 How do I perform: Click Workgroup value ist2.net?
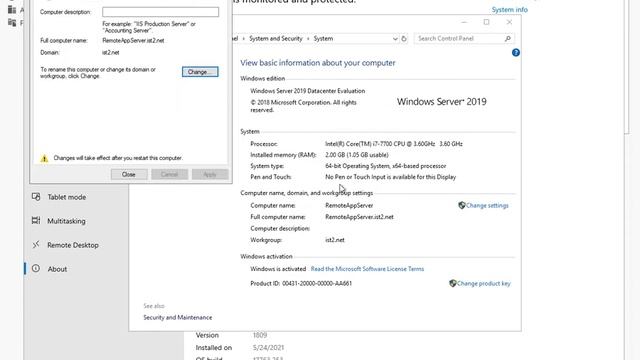coord(335,240)
